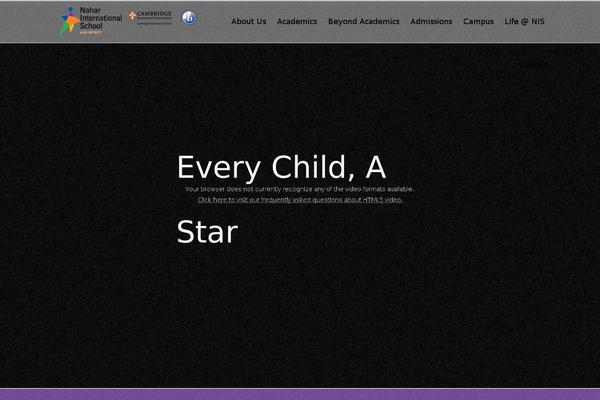Open the Beyond Academics menu
The height and width of the screenshot is (400, 600).
364,21
